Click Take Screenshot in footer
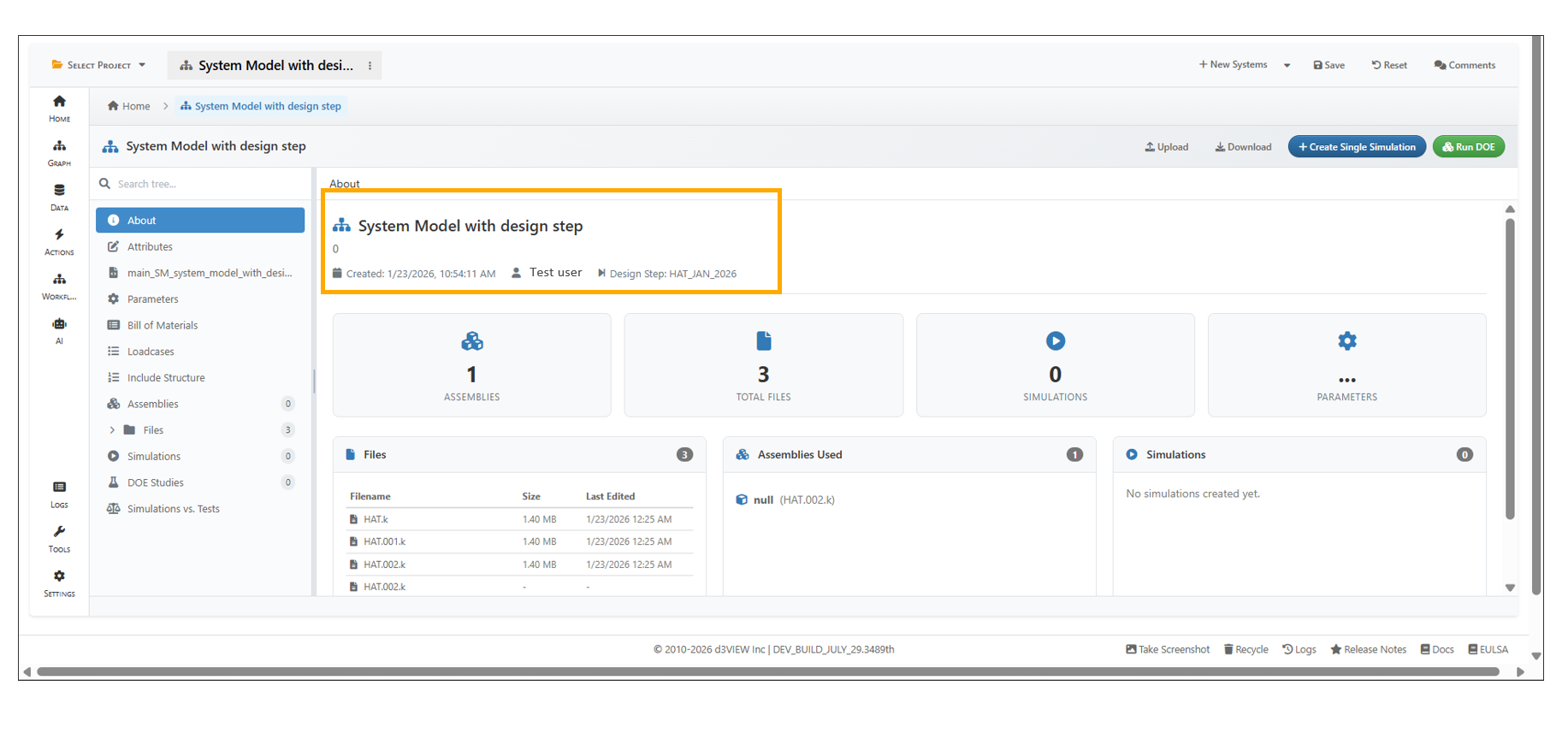Screen dimensions: 1568x733 point(1168,649)
